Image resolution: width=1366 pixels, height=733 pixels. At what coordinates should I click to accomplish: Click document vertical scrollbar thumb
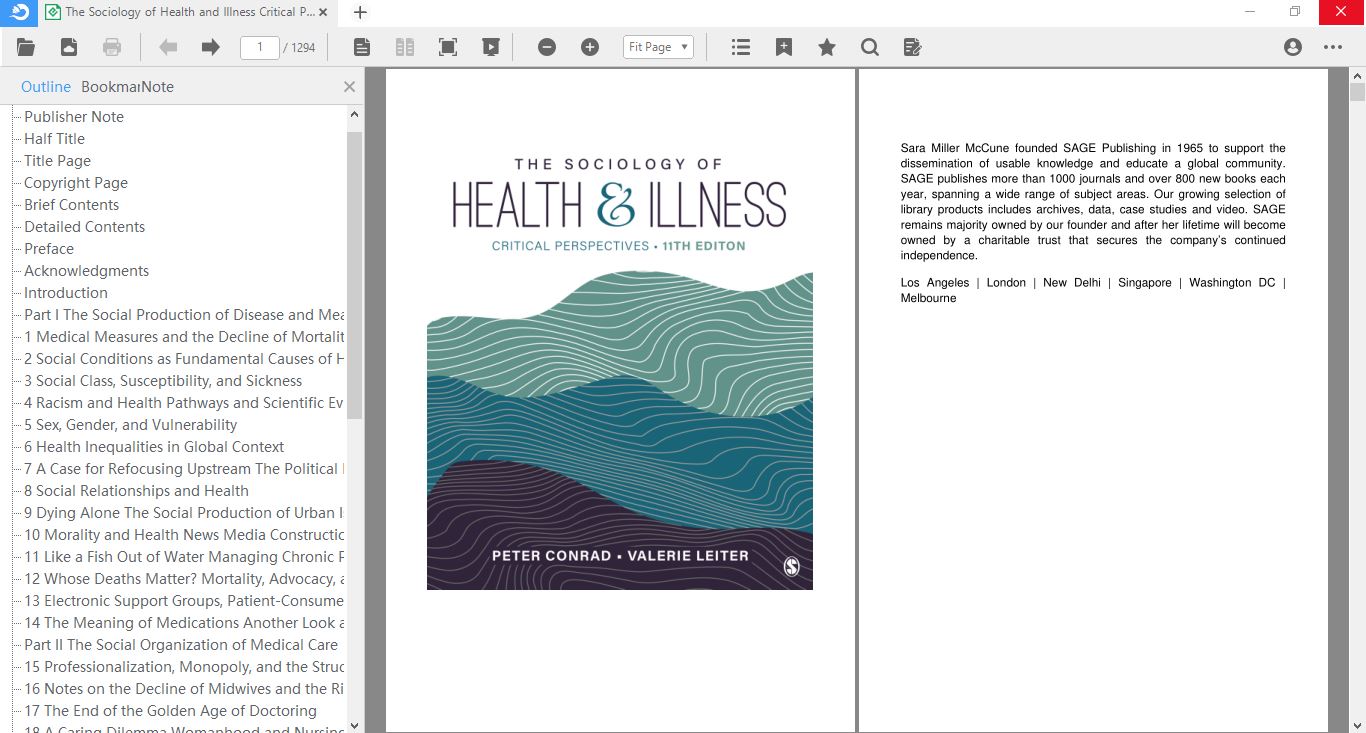click(x=1357, y=92)
